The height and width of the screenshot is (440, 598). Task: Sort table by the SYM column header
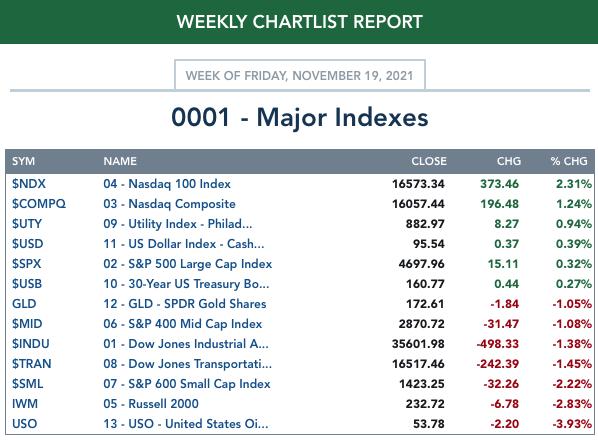coord(23,161)
